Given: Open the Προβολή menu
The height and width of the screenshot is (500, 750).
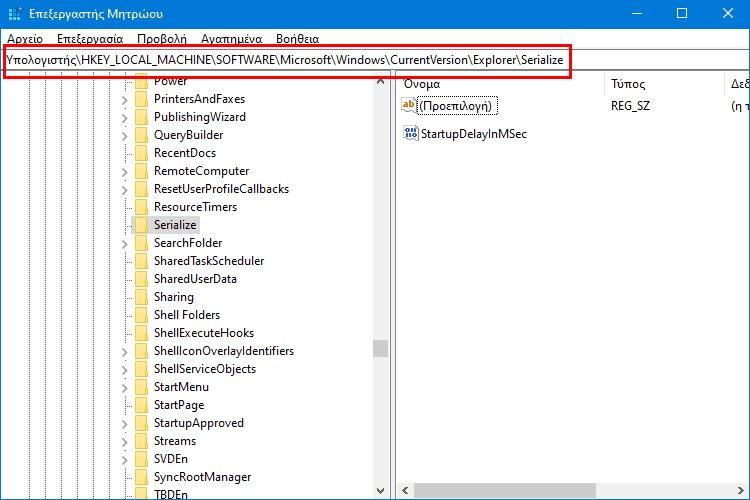Looking at the screenshot, I should click(162, 39).
